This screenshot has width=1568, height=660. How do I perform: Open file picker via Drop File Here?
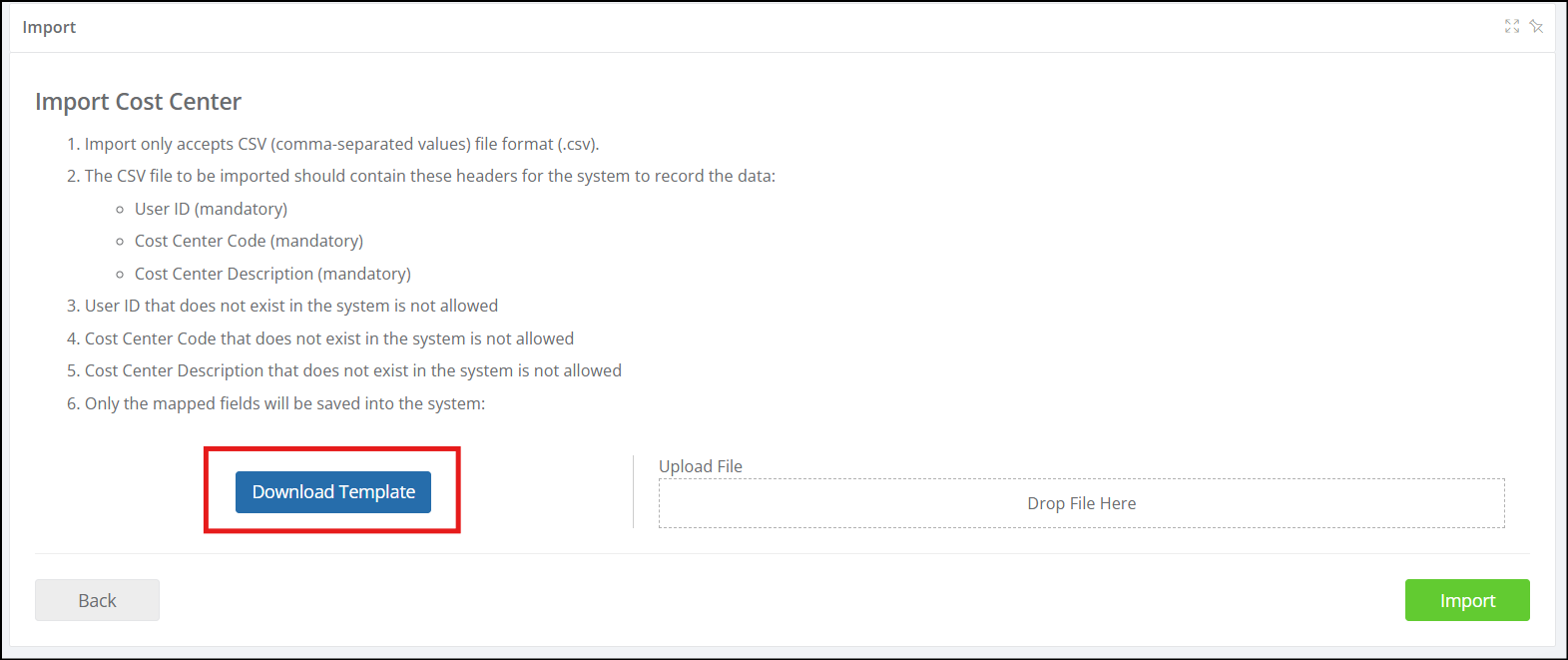[1082, 503]
